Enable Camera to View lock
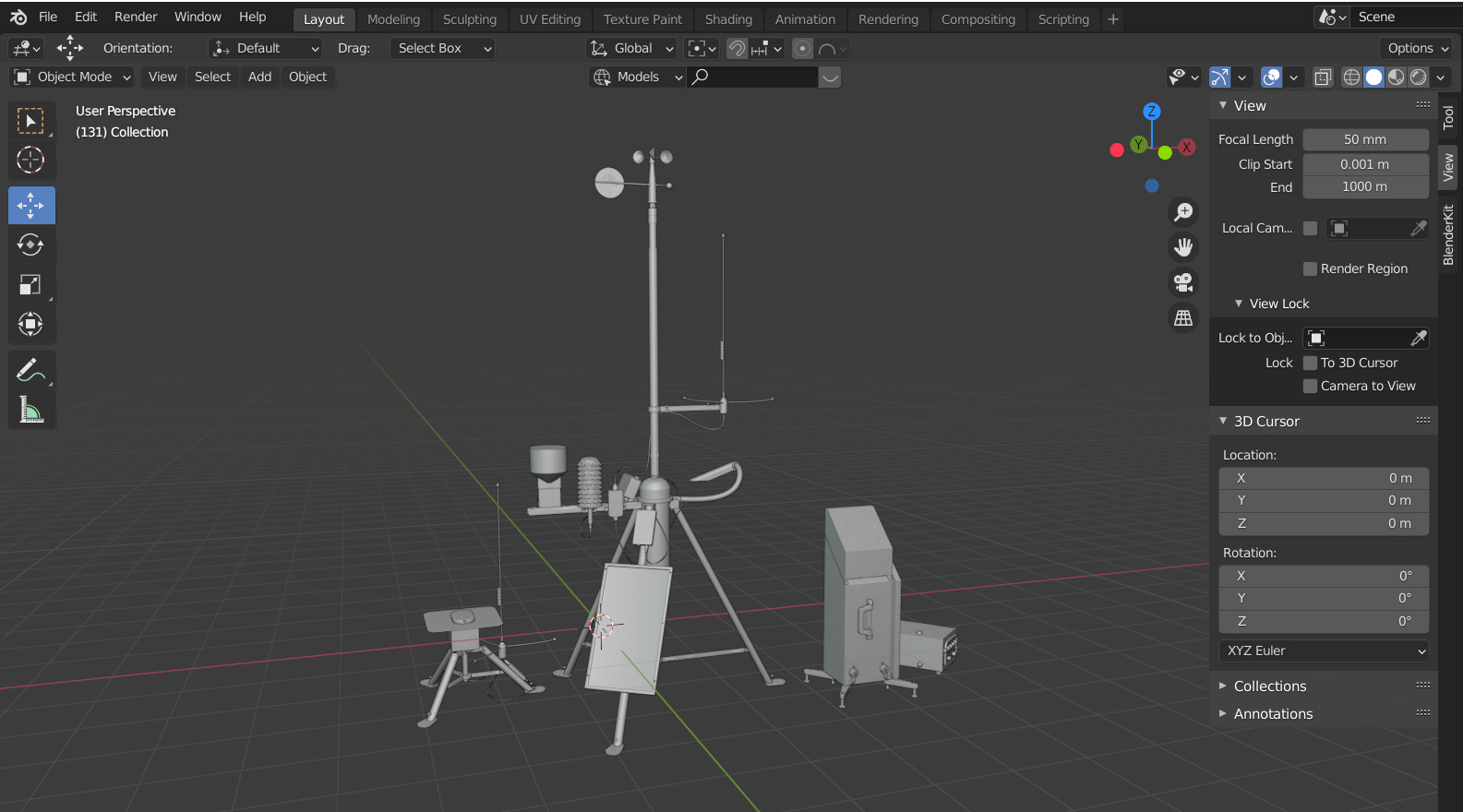 click(1310, 386)
